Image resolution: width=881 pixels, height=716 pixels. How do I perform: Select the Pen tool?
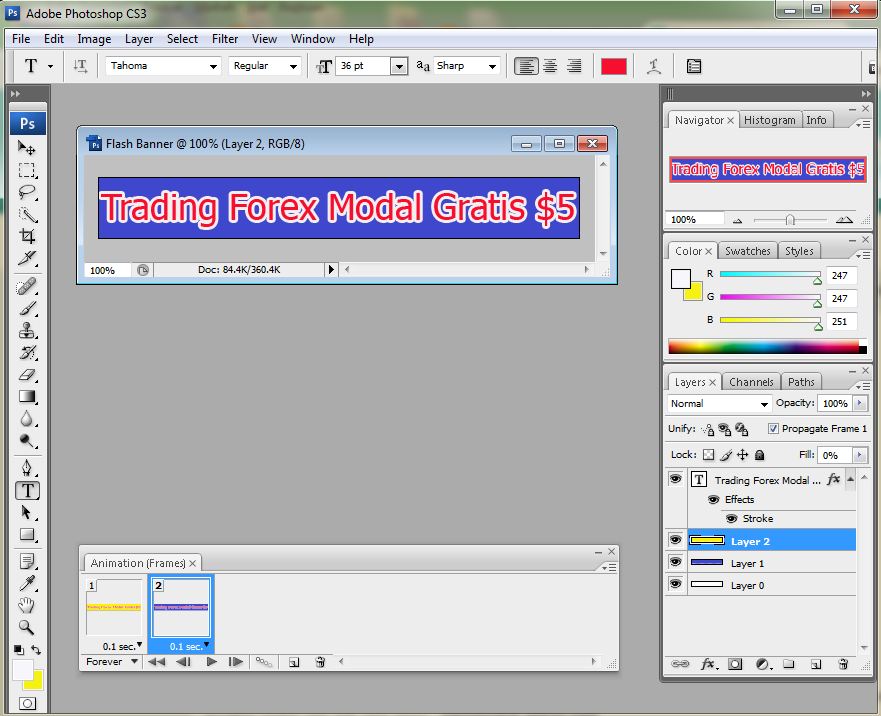point(26,468)
